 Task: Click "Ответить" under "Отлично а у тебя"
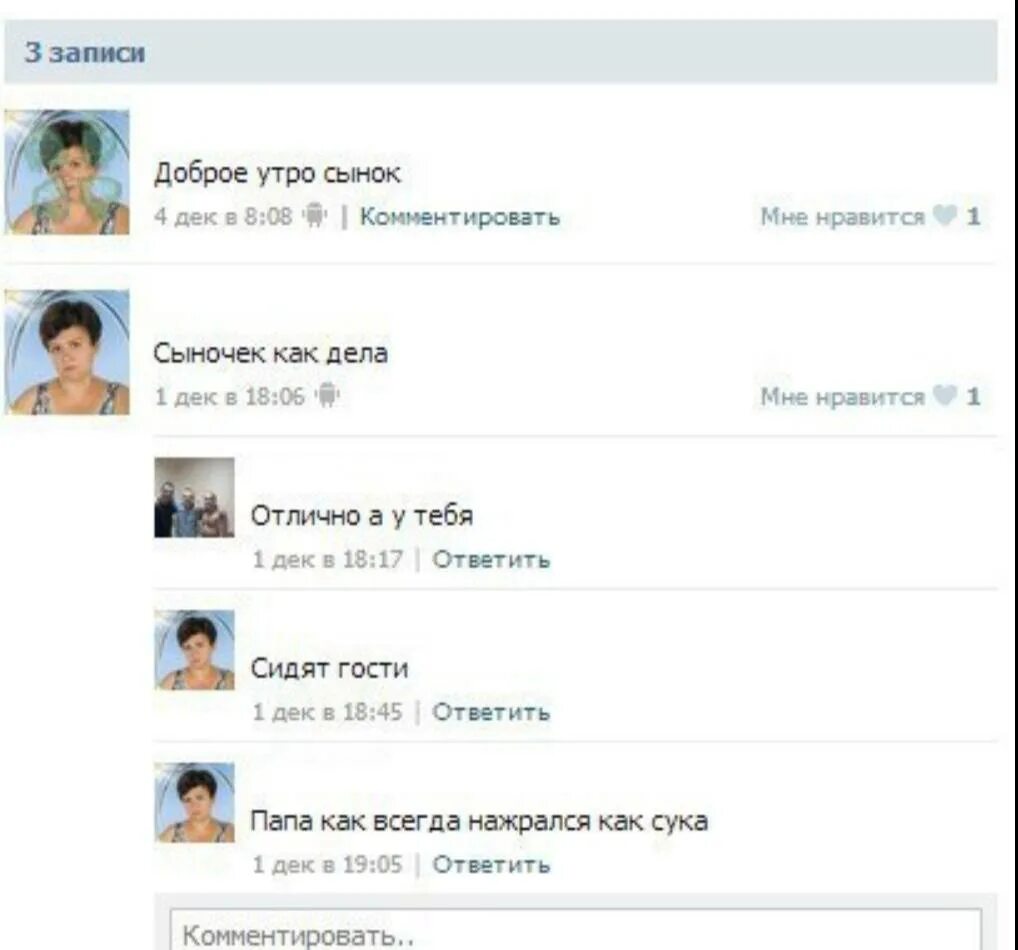point(491,559)
